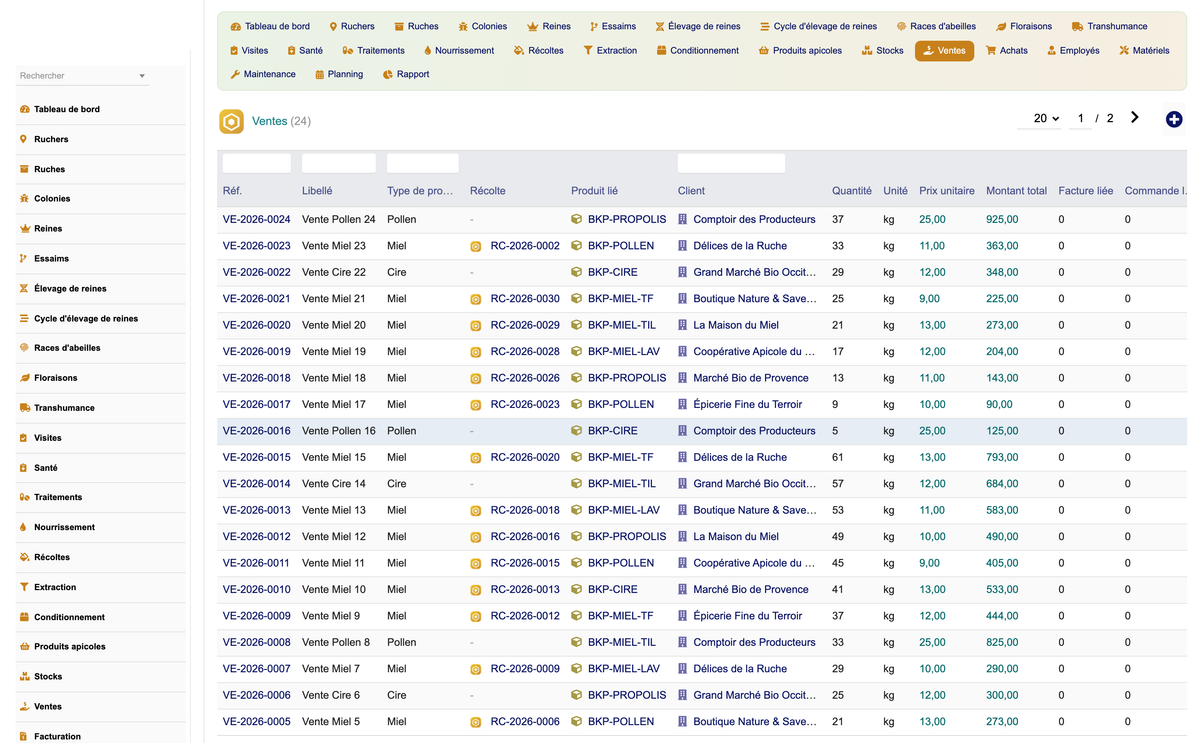The height and width of the screenshot is (743, 1200).
Task: Click the current page number field
Action: [x=1079, y=118]
